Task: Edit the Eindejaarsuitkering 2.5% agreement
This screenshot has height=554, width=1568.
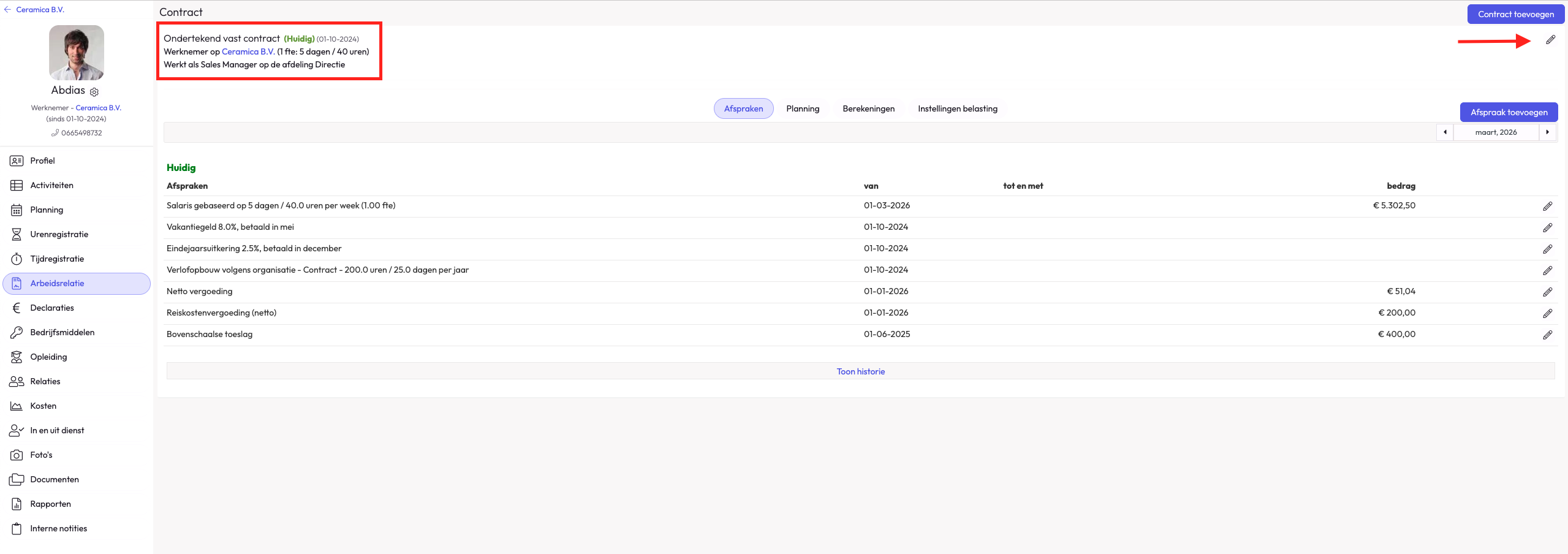Action: (1547, 249)
